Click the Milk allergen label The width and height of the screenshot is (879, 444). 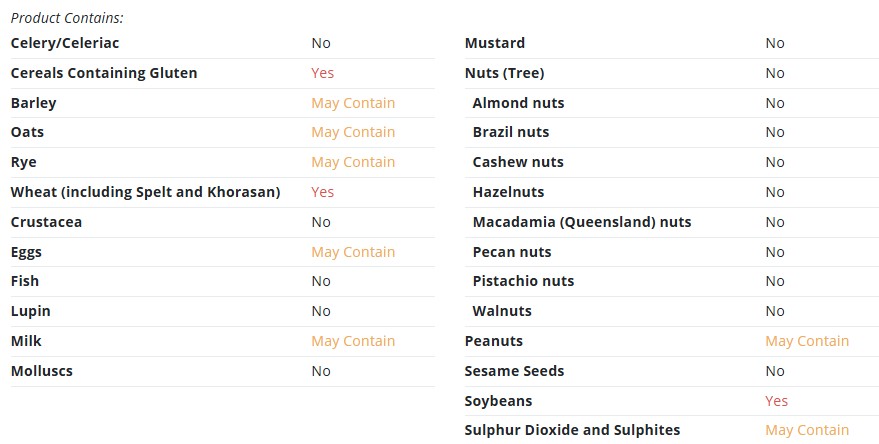[26, 341]
